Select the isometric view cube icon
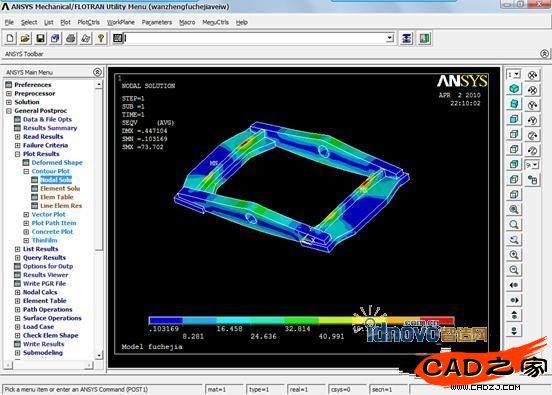This screenshot has width=552, height=395. pyautogui.click(x=514, y=89)
